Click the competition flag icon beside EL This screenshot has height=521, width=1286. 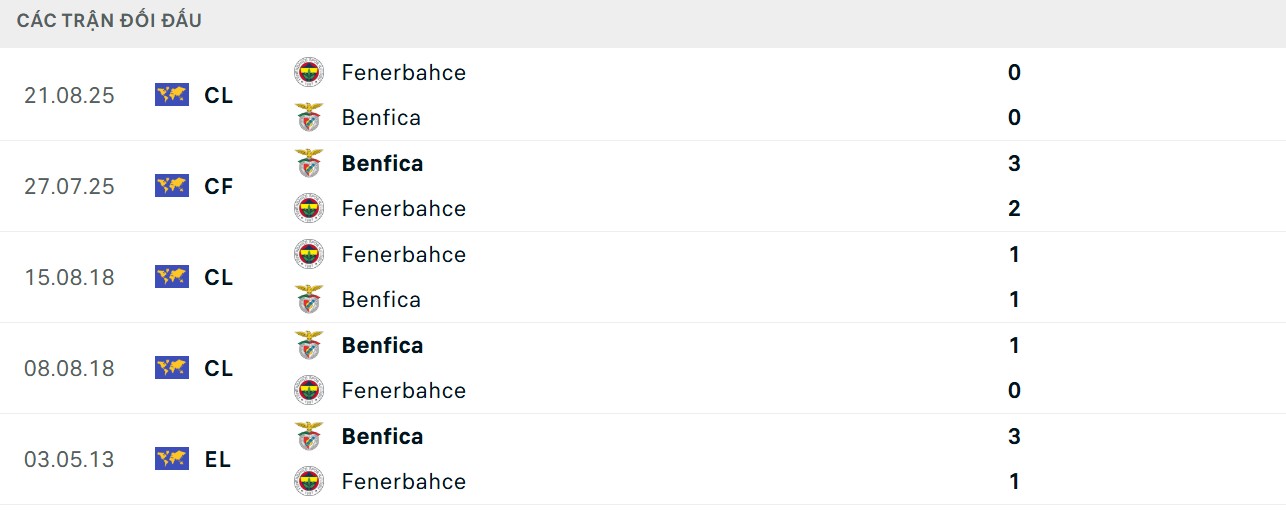[172, 459]
